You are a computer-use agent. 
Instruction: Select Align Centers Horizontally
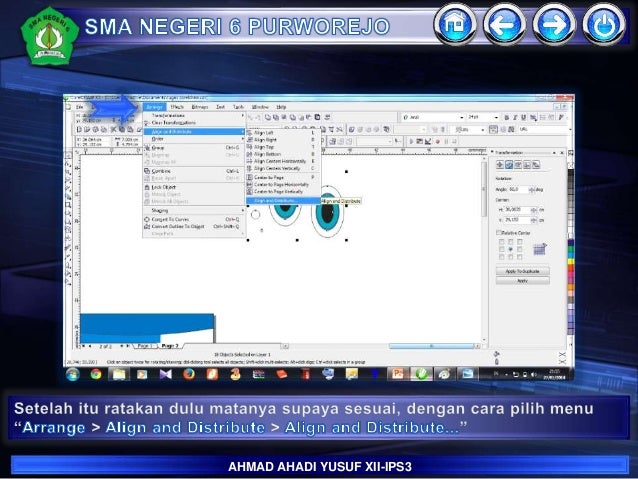click(x=282, y=161)
